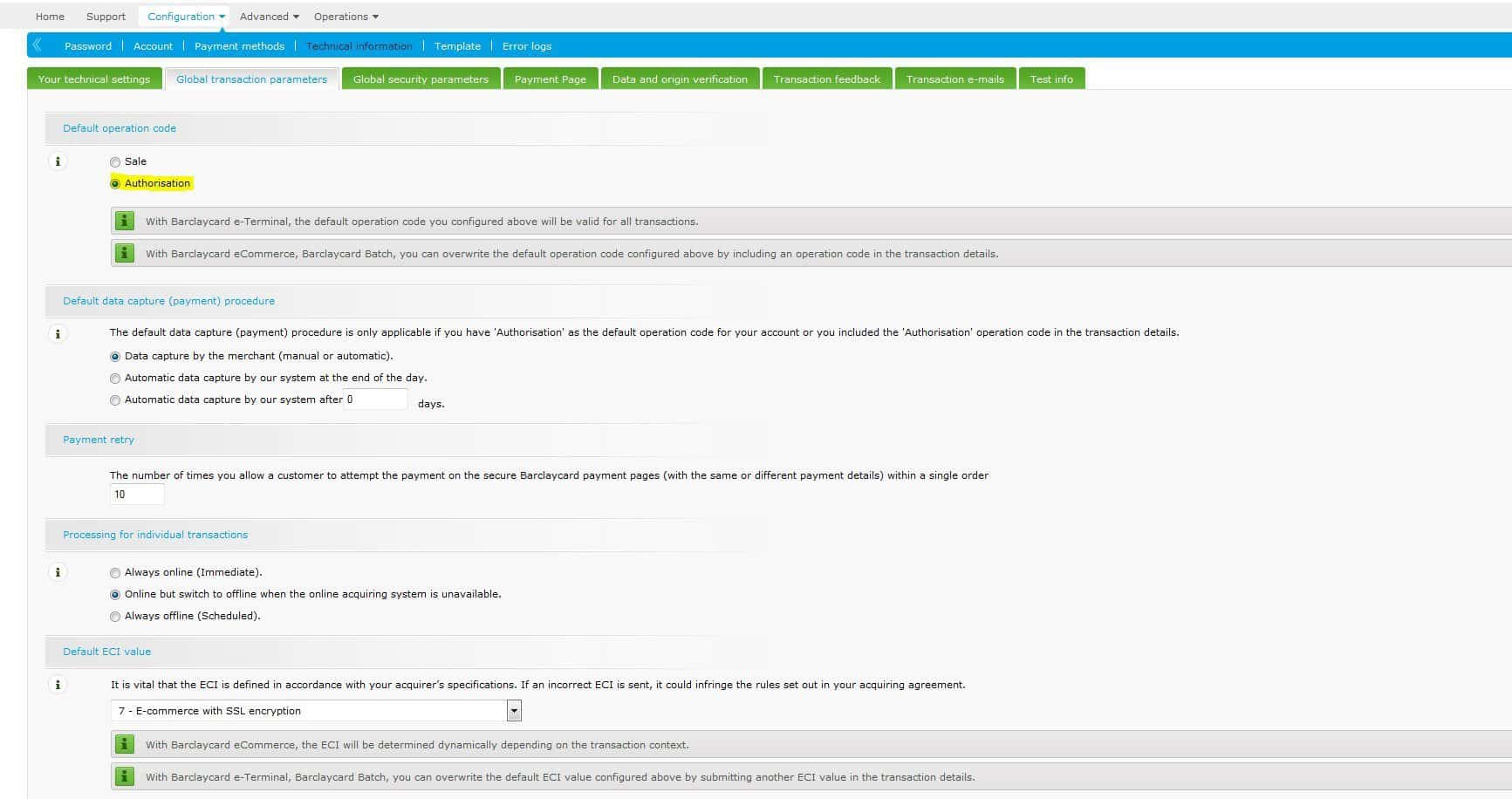Click the Payment retry count field

click(x=137, y=495)
